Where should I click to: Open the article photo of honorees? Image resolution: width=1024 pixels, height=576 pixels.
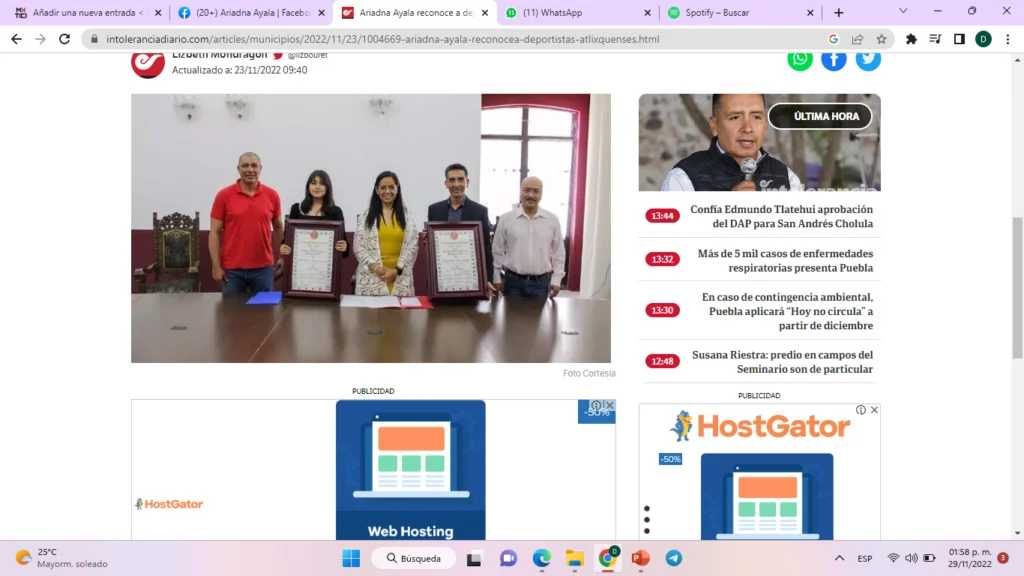click(371, 228)
